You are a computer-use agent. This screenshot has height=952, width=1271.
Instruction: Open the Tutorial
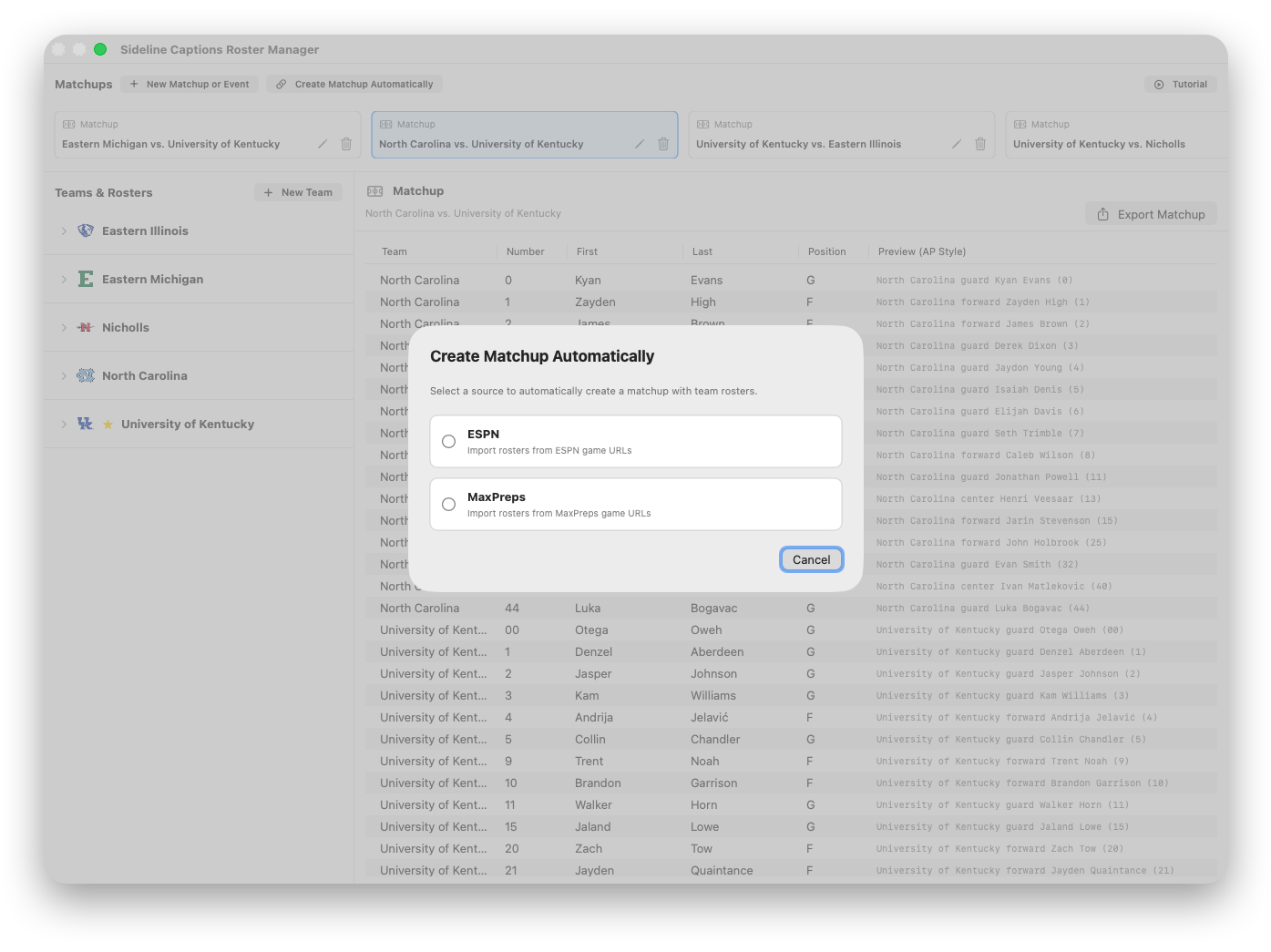click(1180, 84)
